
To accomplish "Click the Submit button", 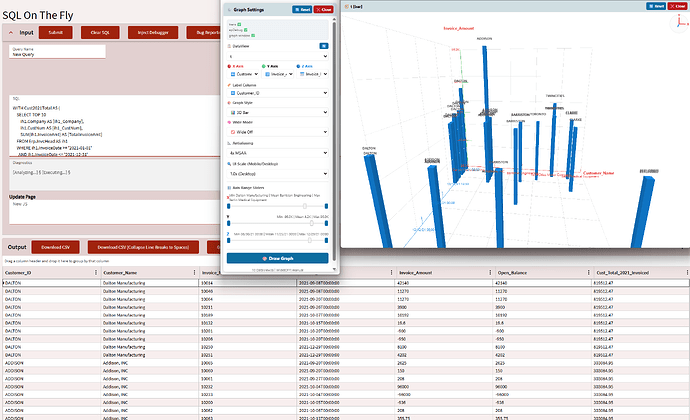I will (x=55, y=33).
